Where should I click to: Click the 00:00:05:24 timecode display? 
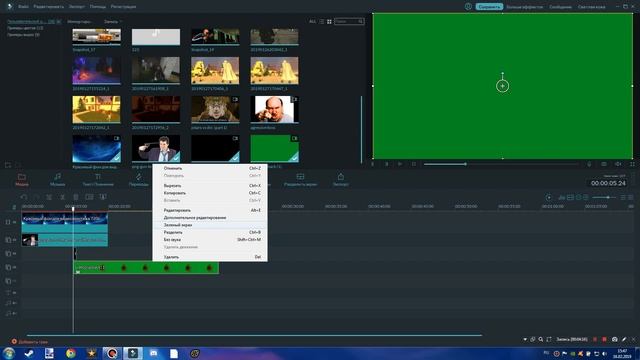tap(608, 183)
